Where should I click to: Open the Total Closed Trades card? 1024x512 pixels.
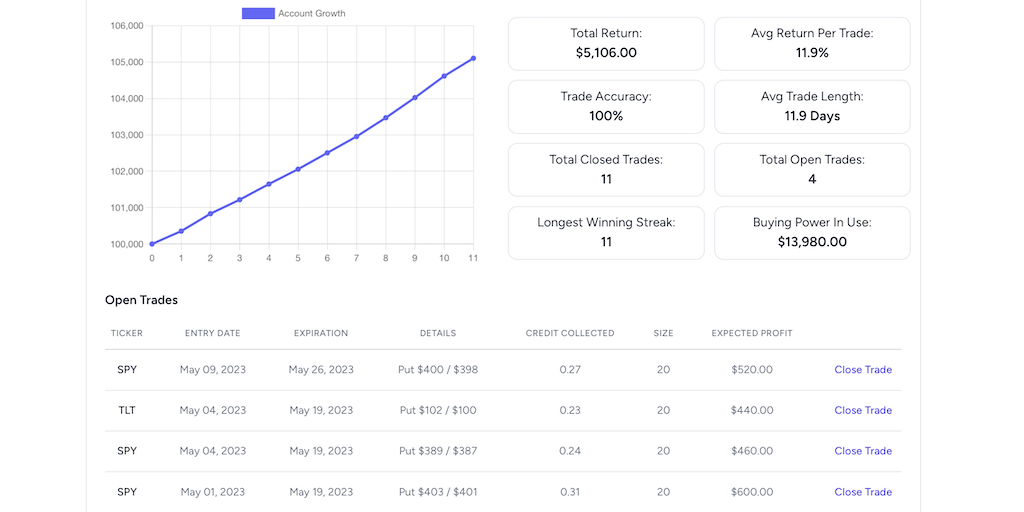(x=605, y=170)
